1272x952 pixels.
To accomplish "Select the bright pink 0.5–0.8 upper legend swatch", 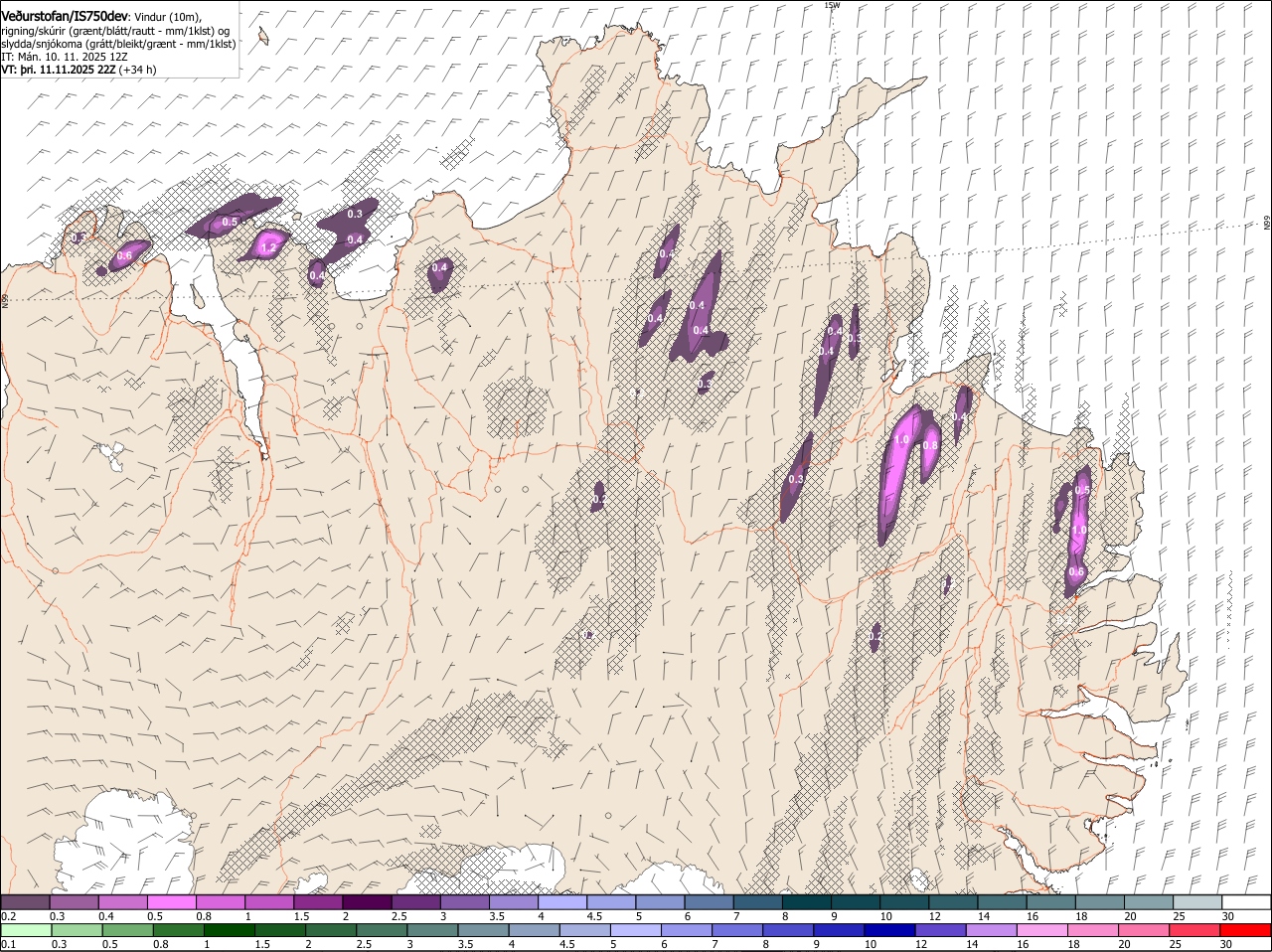I will click(x=171, y=902).
